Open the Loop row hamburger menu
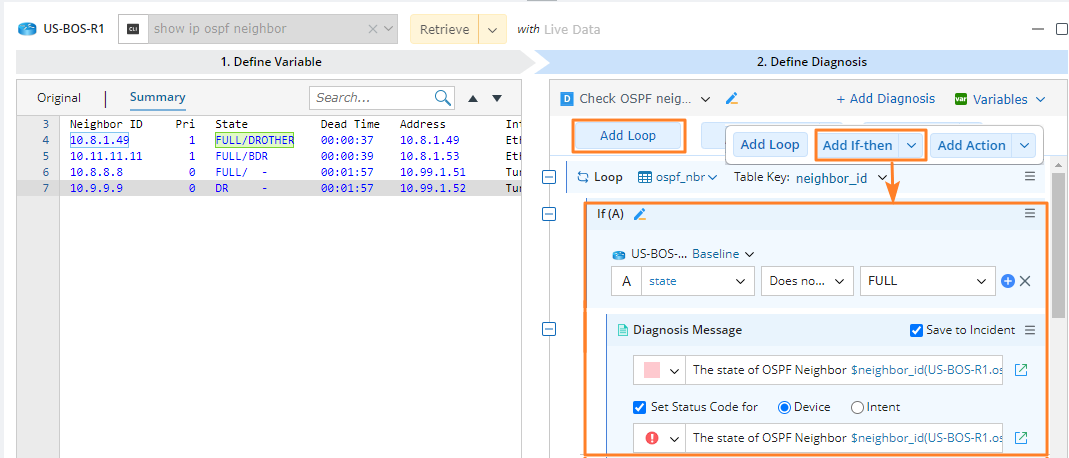Viewport: 1069px width, 458px height. click(1030, 176)
